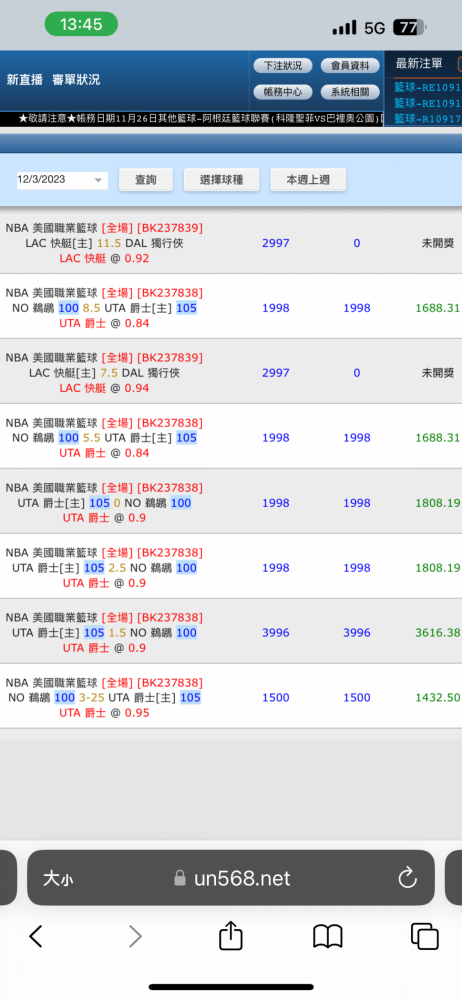462x1000 pixels.
Task: Open the 系統相關 menu item
Action: (350, 92)
